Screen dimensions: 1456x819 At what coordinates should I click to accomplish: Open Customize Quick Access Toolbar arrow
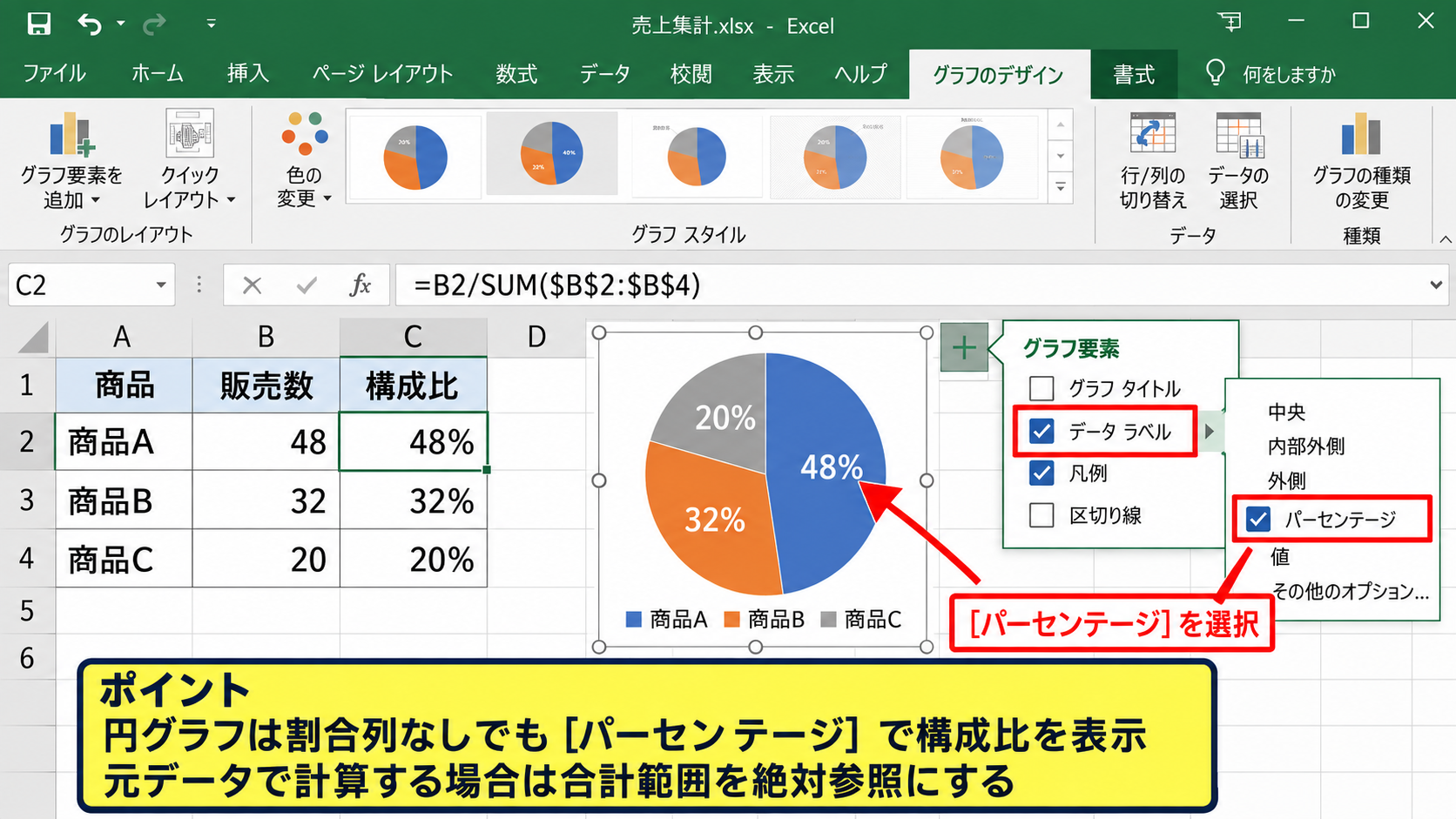click(x=211, y=24)
